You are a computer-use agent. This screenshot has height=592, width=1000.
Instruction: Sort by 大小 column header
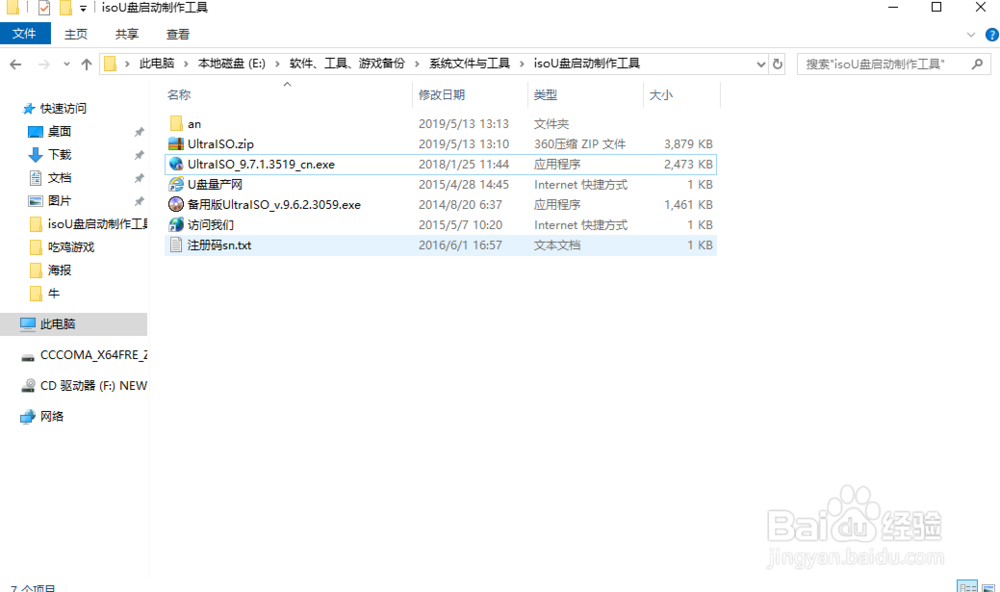click(x=661, y=95)
